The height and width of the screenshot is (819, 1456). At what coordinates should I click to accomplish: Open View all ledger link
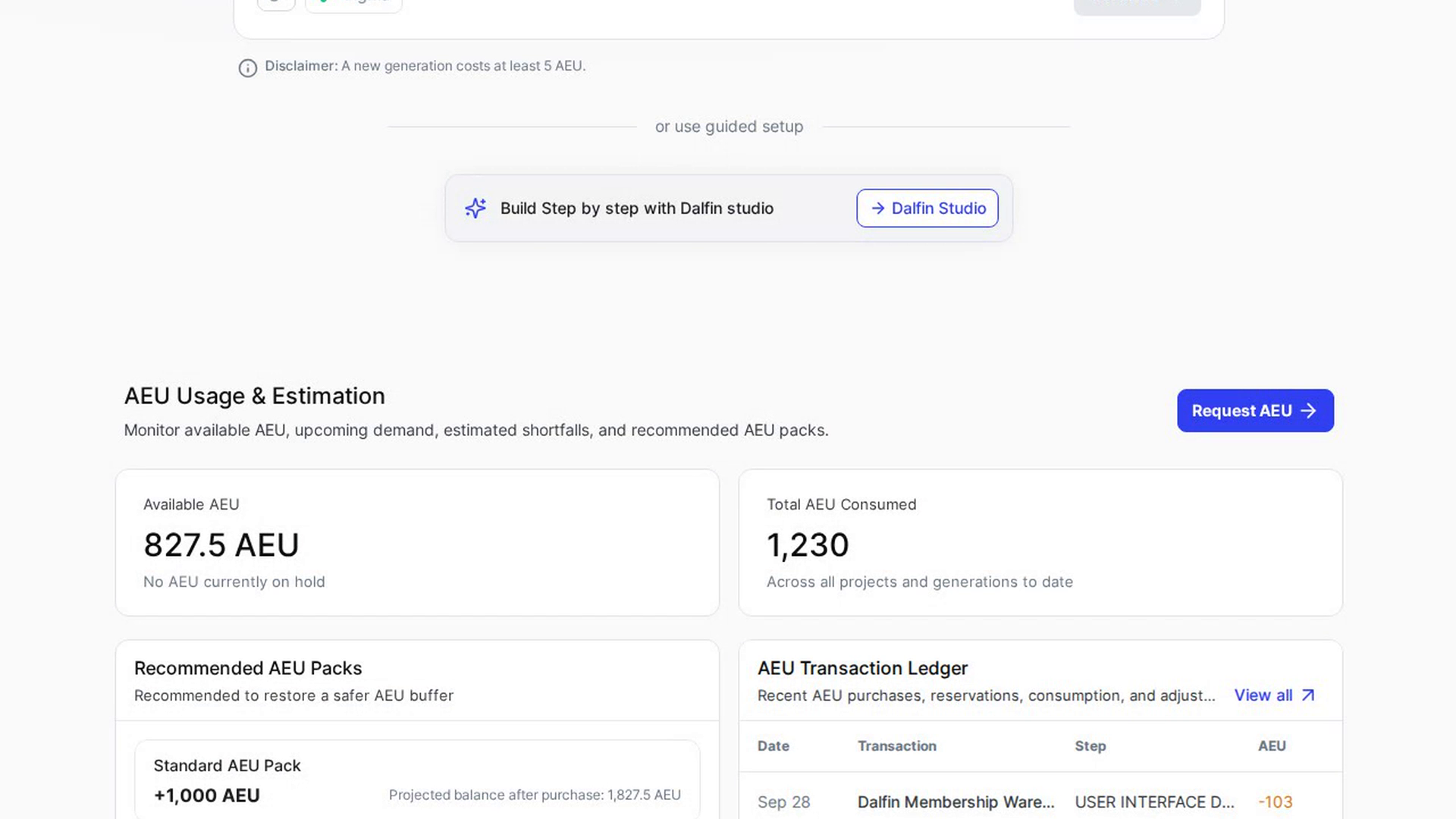(1274, 695)
